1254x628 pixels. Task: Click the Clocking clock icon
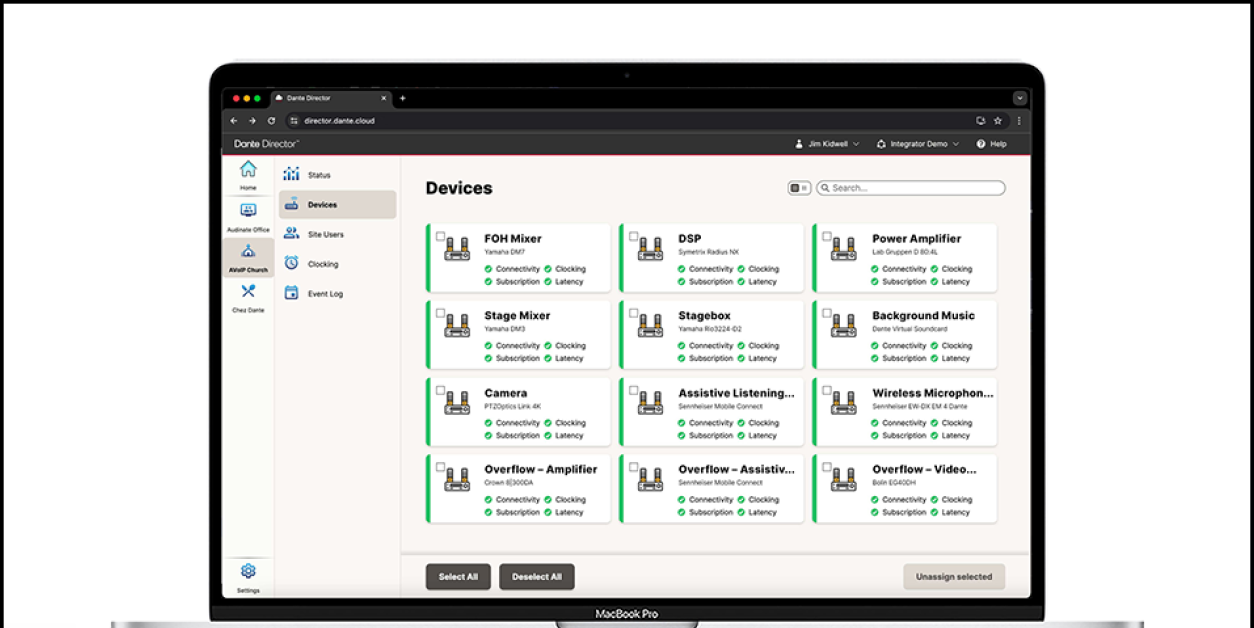coord(291,264)
